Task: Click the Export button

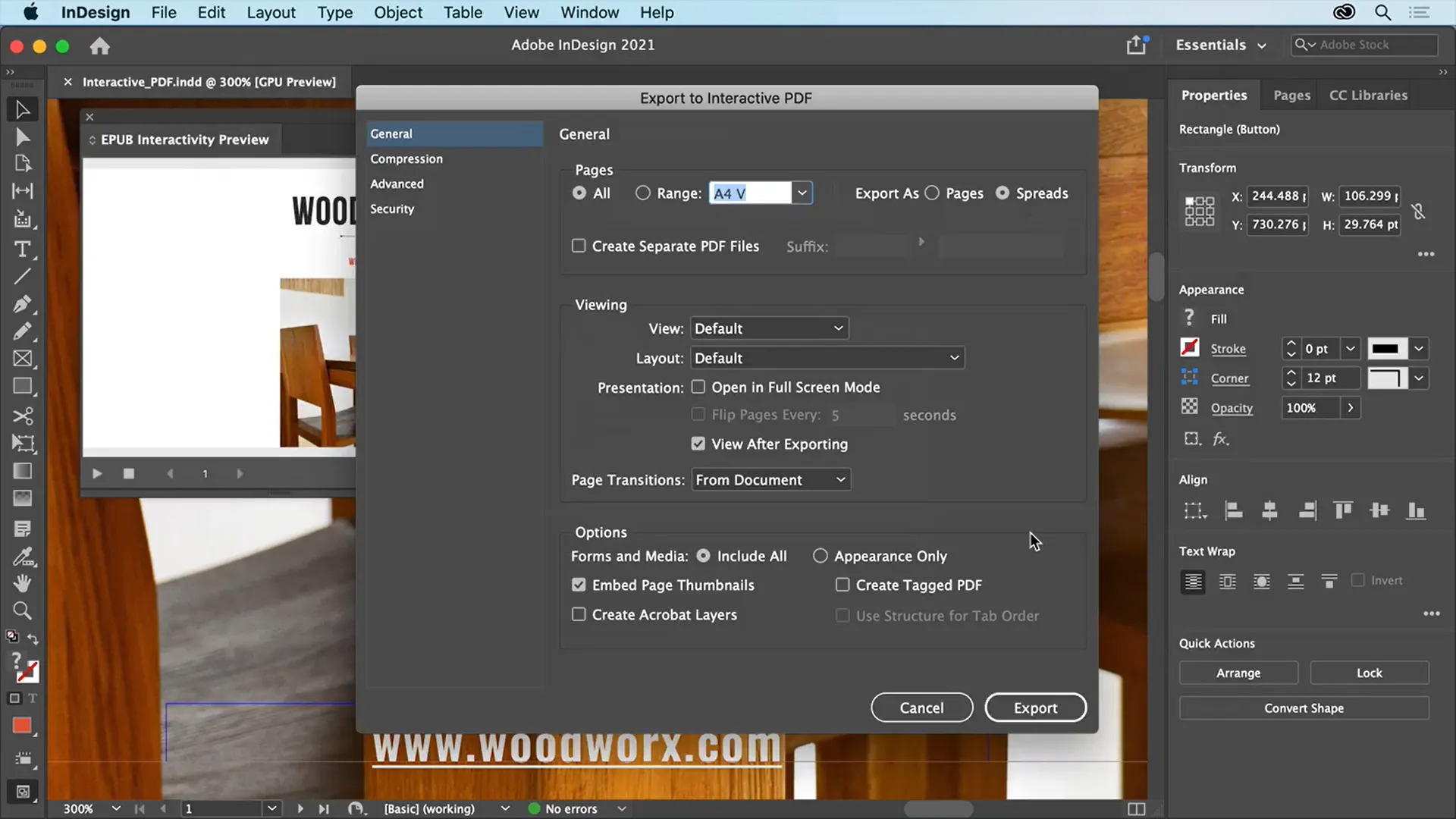Action: pos(1036,708)
